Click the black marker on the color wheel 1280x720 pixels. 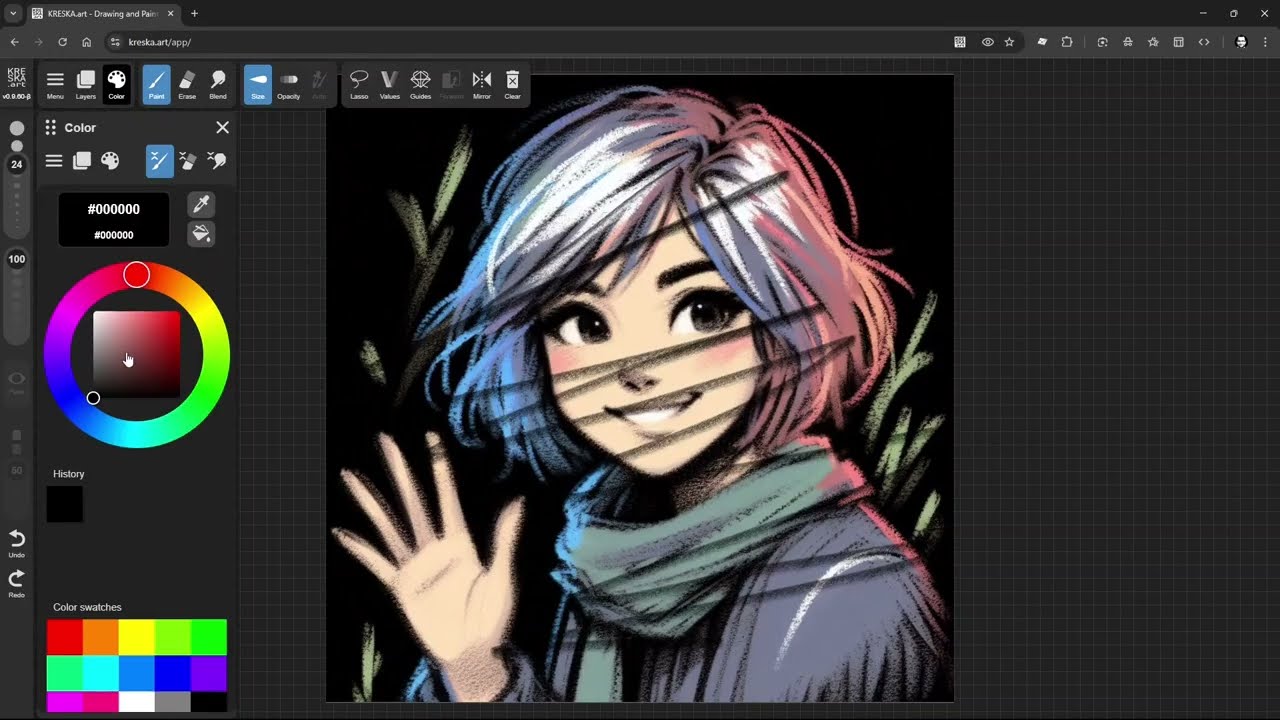tap(93, 398)
